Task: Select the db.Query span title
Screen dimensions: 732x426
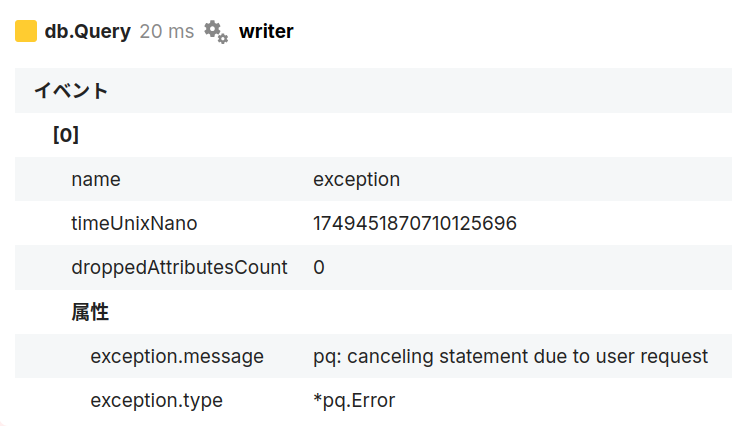Action: pyautogui.click(x=88, y=32)
